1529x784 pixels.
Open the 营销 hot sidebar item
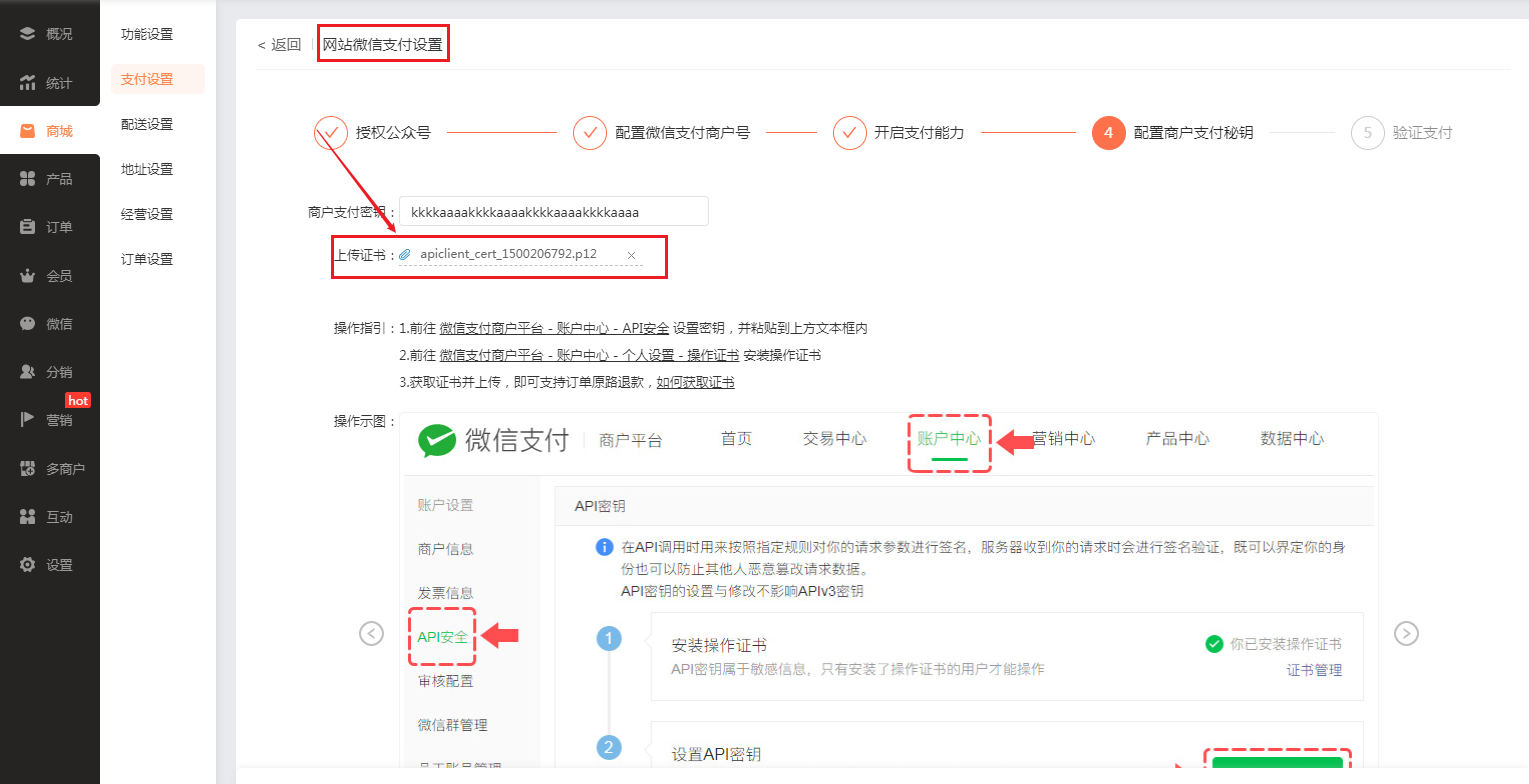(x=50, y=420)
